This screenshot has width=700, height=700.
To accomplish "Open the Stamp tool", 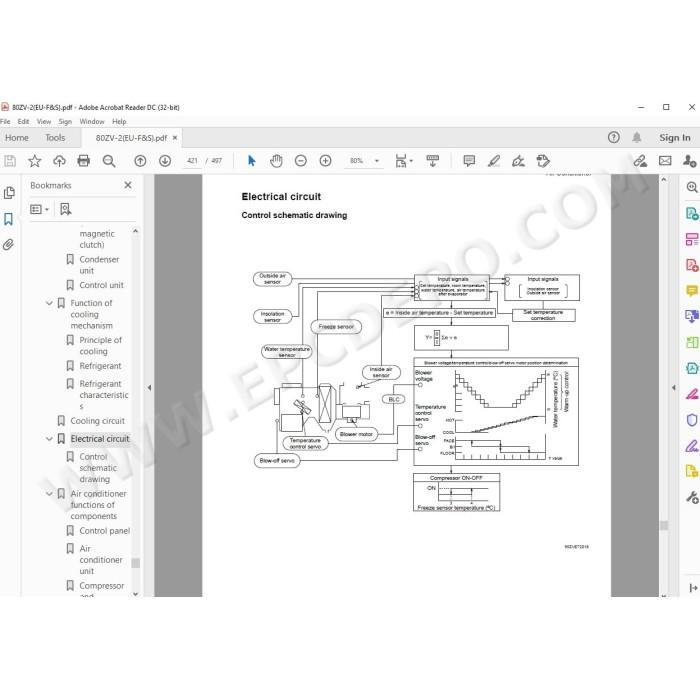I will pyautogui.click(x=543, y=161).
